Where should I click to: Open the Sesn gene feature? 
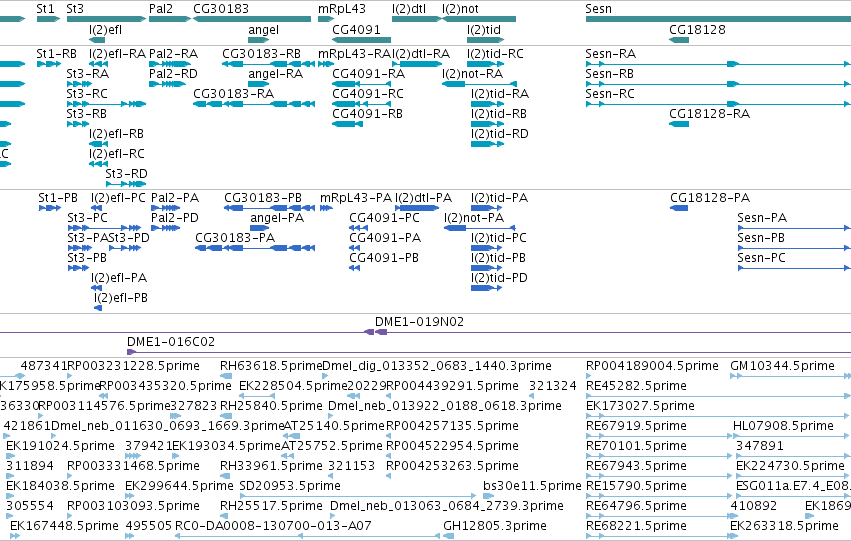coord(718,19)
